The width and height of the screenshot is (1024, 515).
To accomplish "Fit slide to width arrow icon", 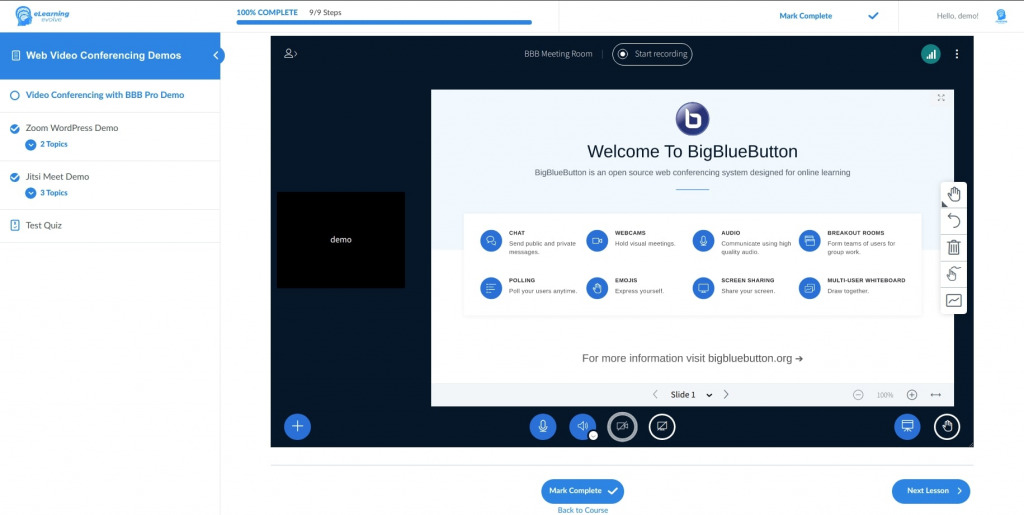I will point(936,395).
